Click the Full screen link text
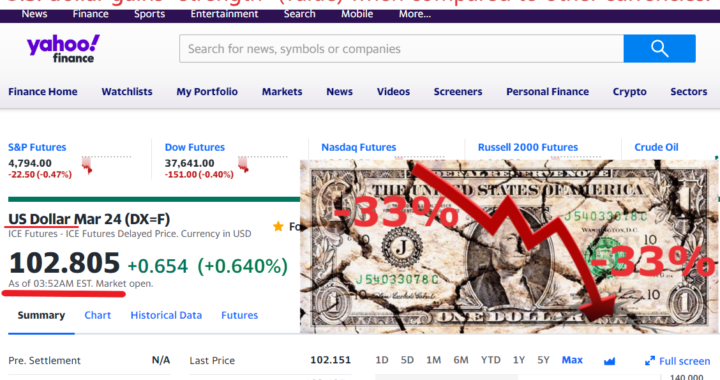 pyautogui.click(x=685, y=361)
